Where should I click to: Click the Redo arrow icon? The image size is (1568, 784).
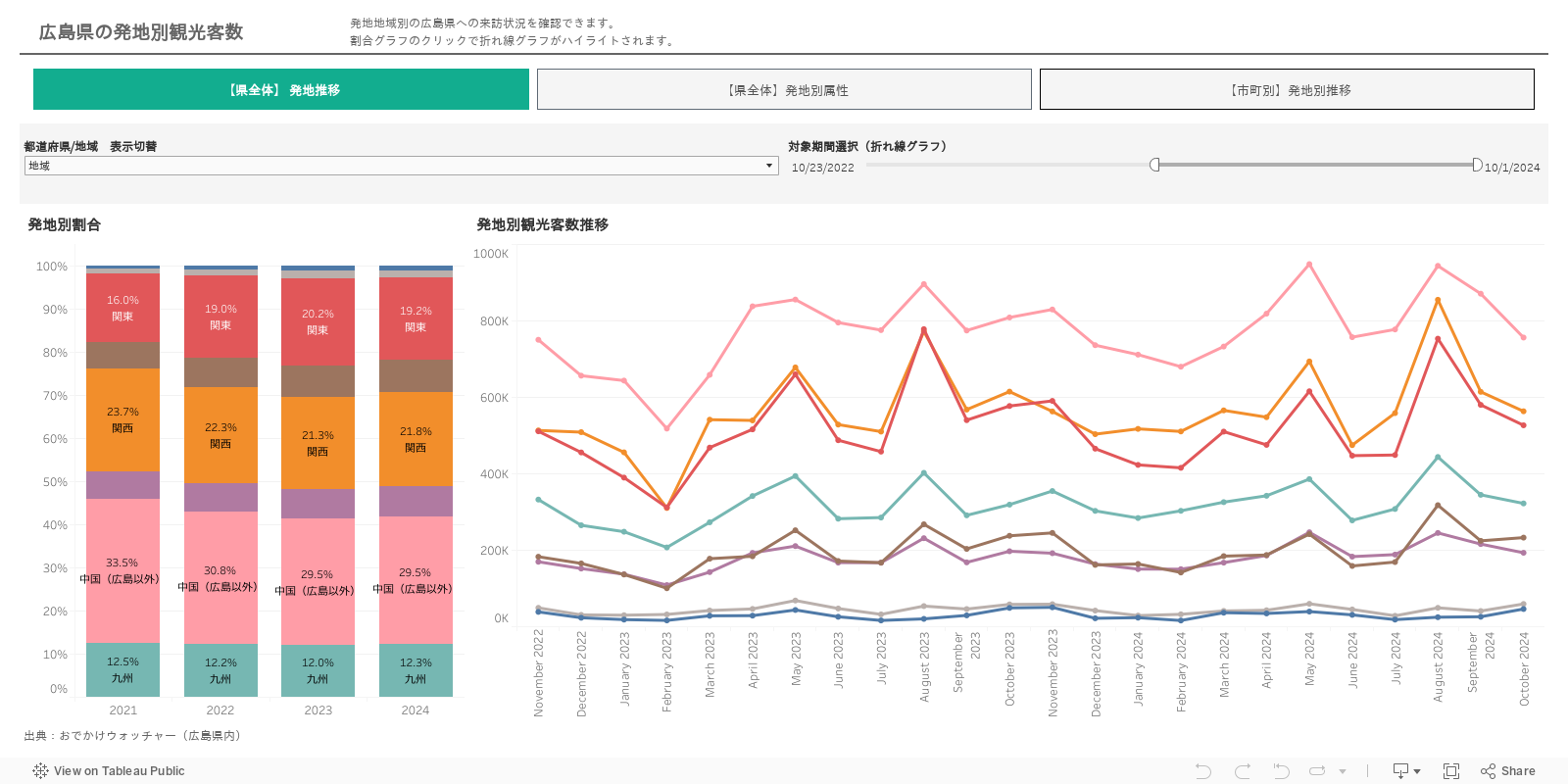coord(1243,771)
